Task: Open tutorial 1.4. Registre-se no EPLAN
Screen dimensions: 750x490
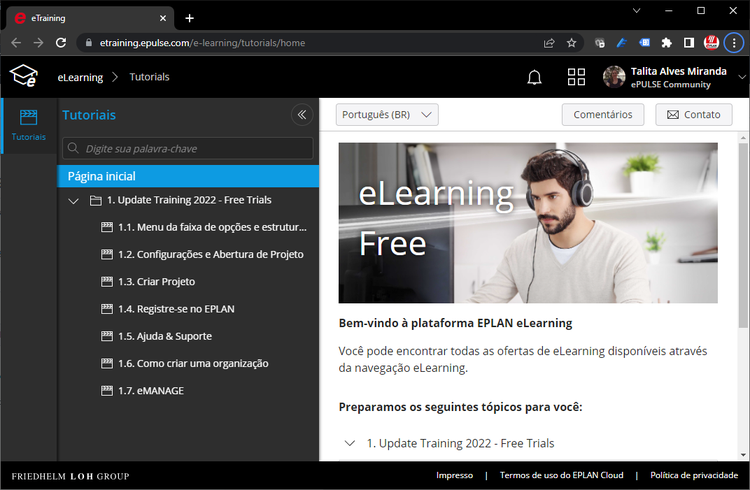Action: click(176, 309)
